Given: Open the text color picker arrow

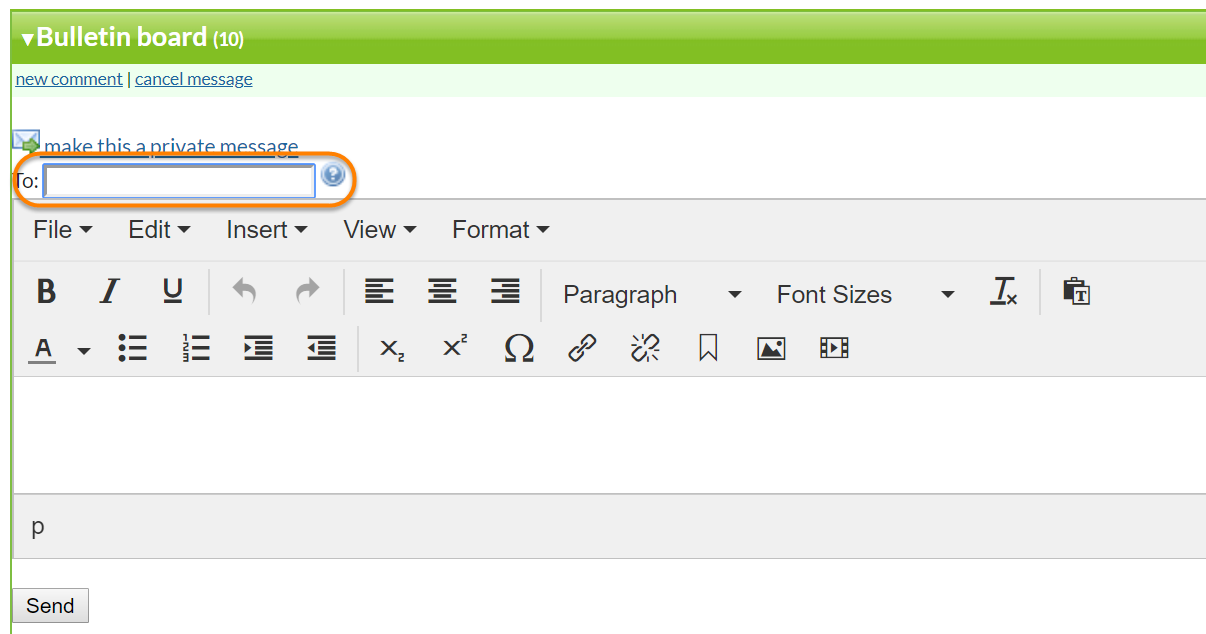Looking at the screenshot, I should pyautogui.click(x=84, y=350).
